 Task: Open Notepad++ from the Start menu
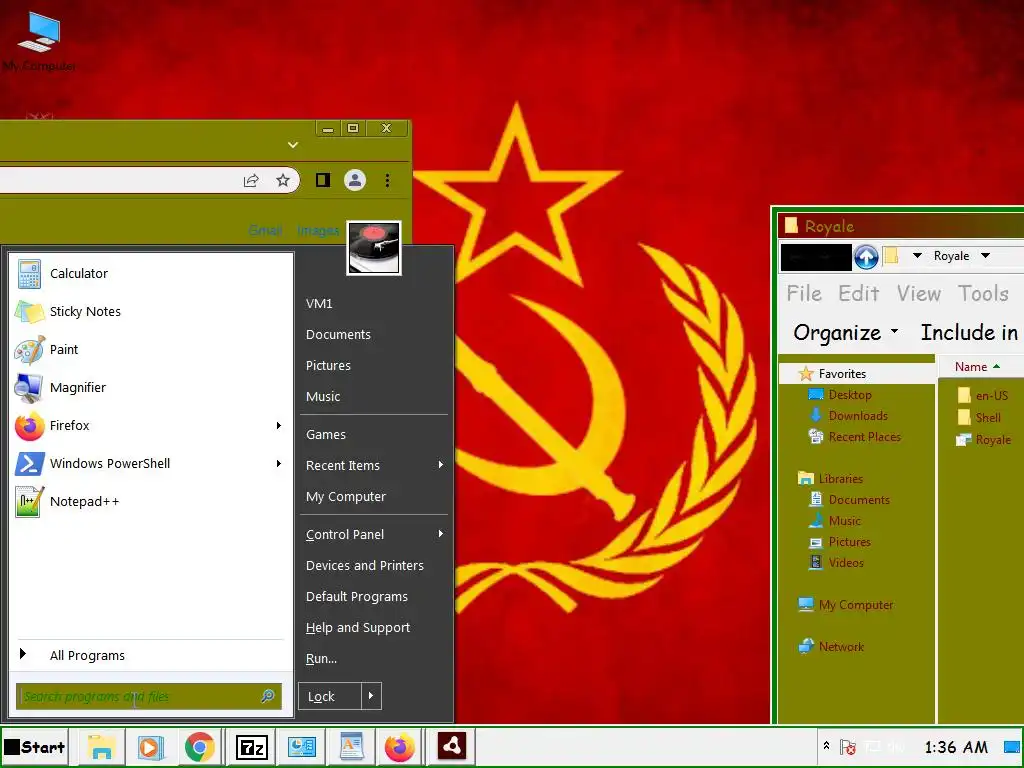pyautogui.click(x=152, y=502)
